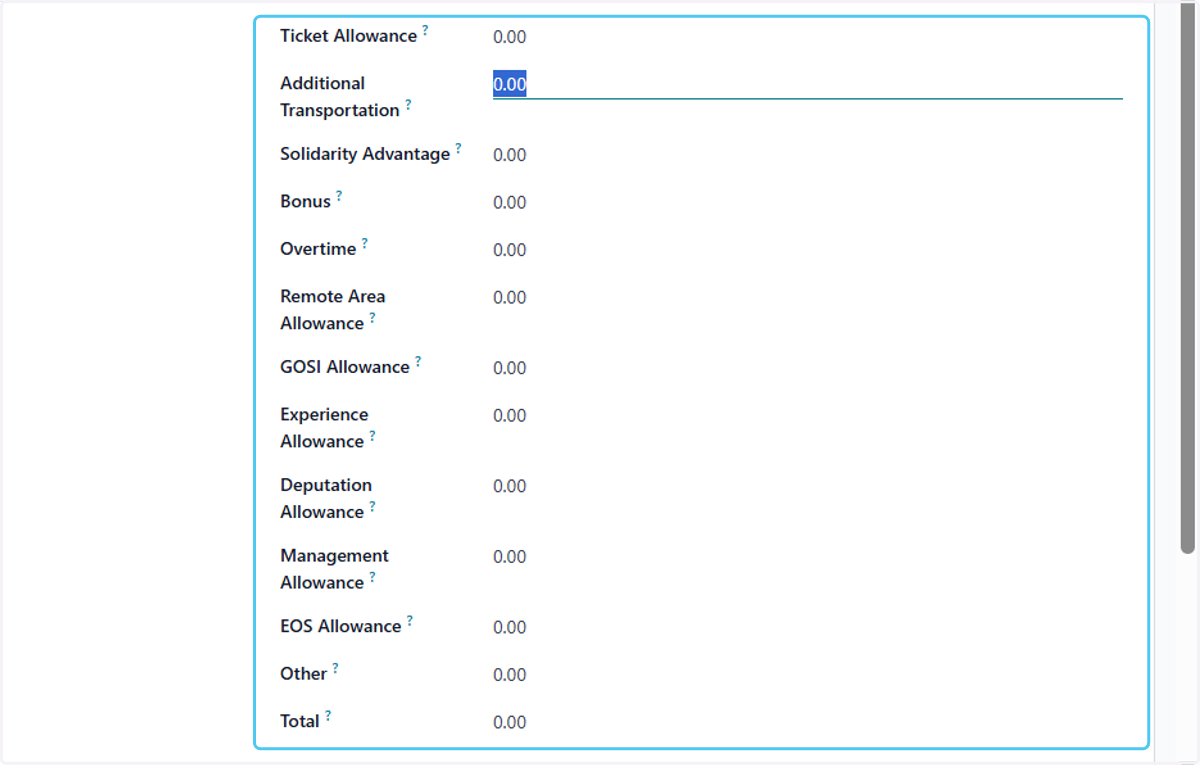Open help tooltip beside Solidarity Advantage
This screenshot has height=765, width=1200.
pos(458,149)
